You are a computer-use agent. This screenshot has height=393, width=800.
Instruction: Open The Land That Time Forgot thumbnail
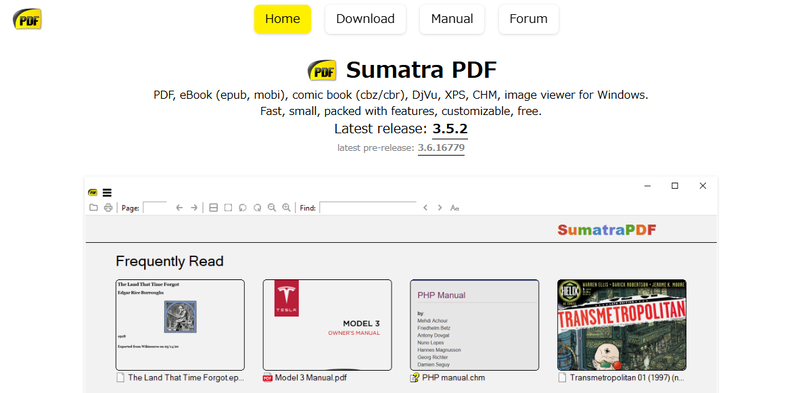click(x=180, y=325)
